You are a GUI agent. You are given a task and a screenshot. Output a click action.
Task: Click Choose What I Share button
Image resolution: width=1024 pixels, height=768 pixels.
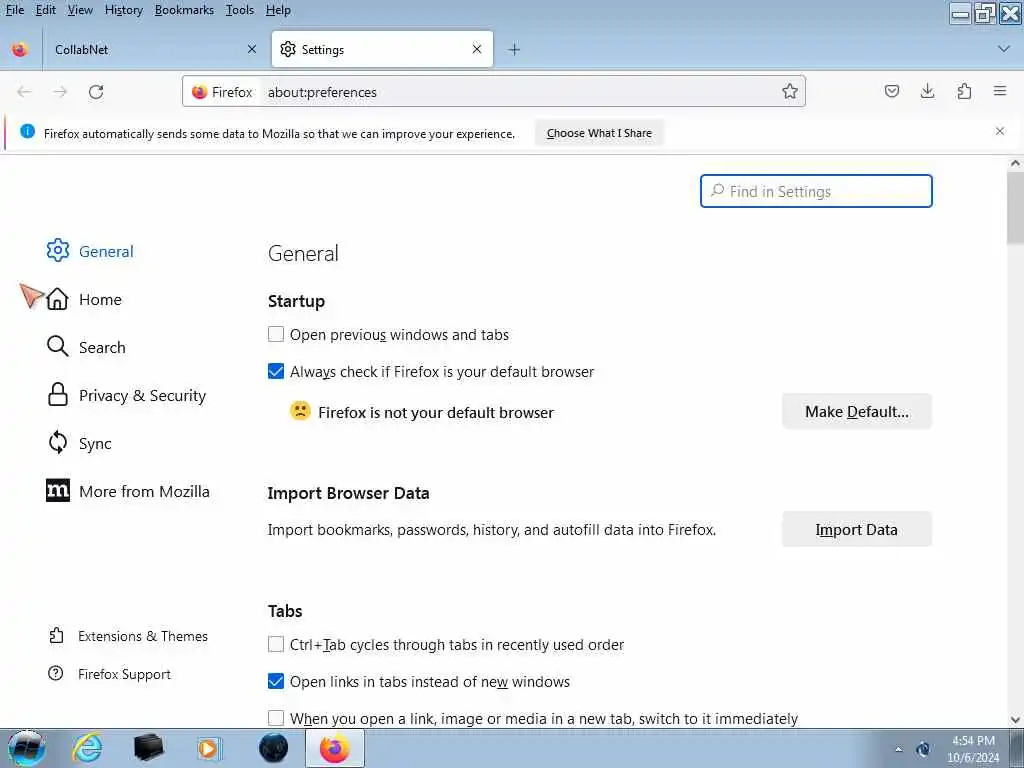[599, 133]
